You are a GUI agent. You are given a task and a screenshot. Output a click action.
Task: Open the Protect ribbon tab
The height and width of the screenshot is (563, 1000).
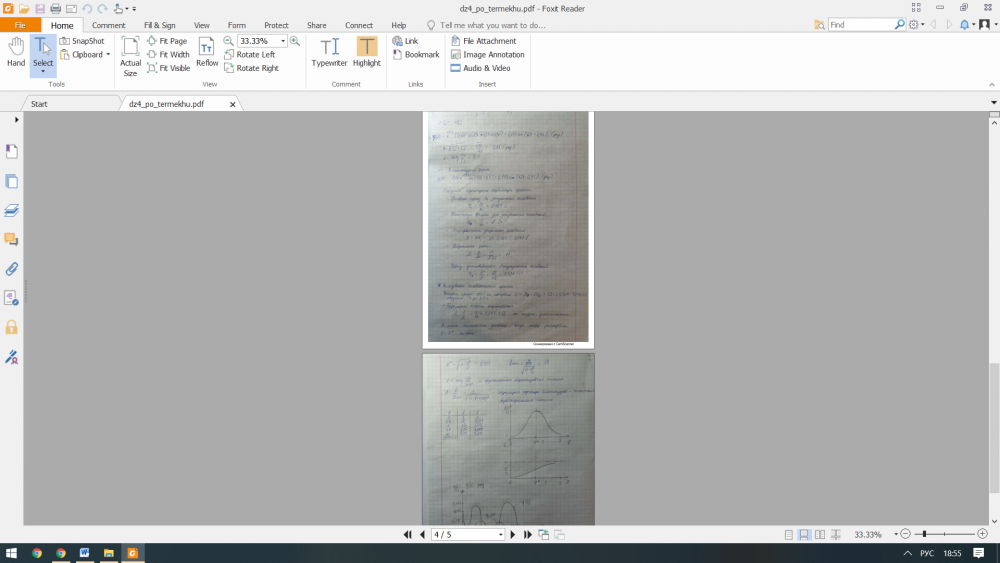[276, 25]
